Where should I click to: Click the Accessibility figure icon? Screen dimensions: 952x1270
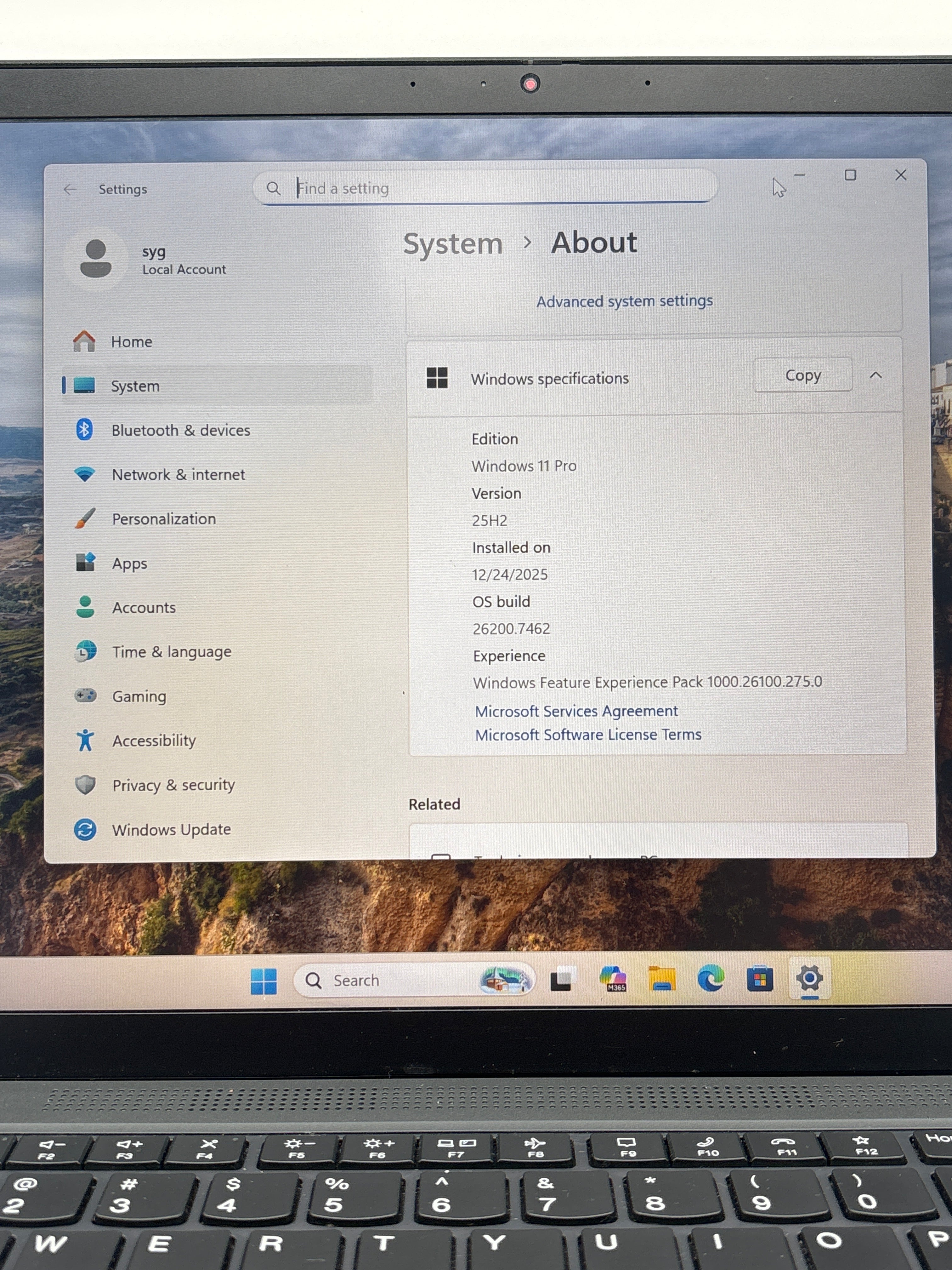click(x=86, y=740)
